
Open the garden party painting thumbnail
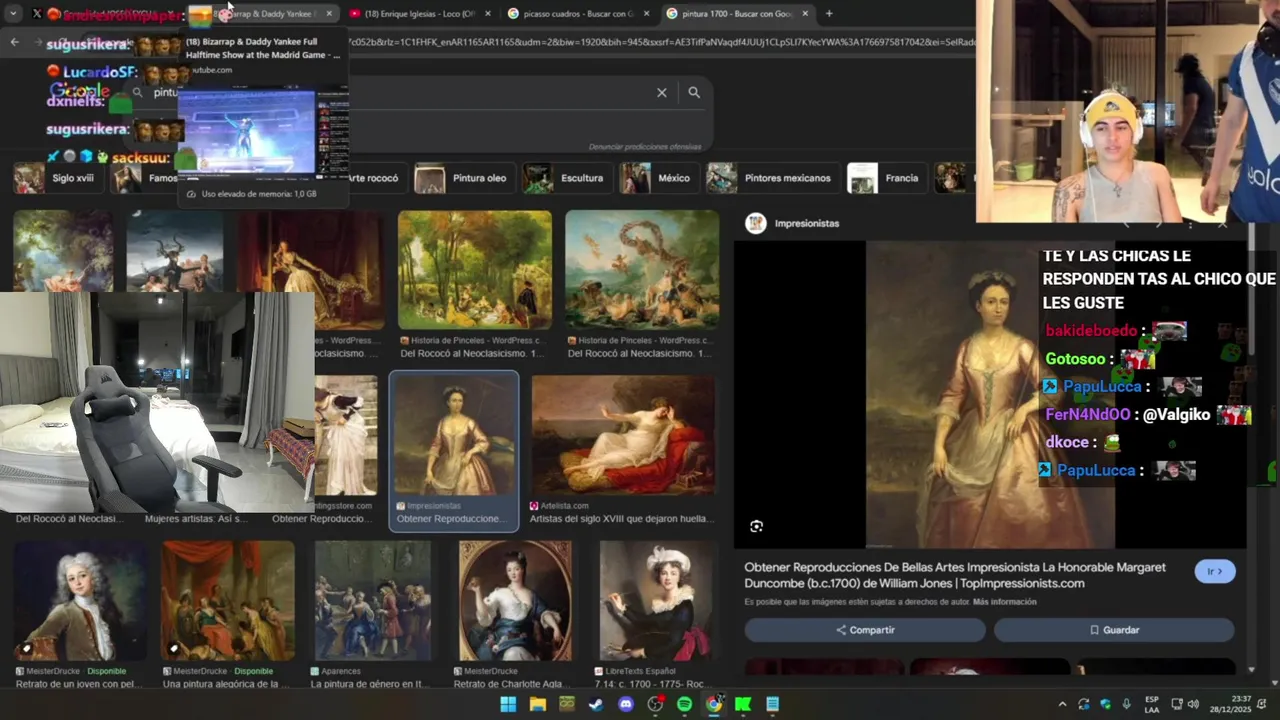[x=475, y=269]
